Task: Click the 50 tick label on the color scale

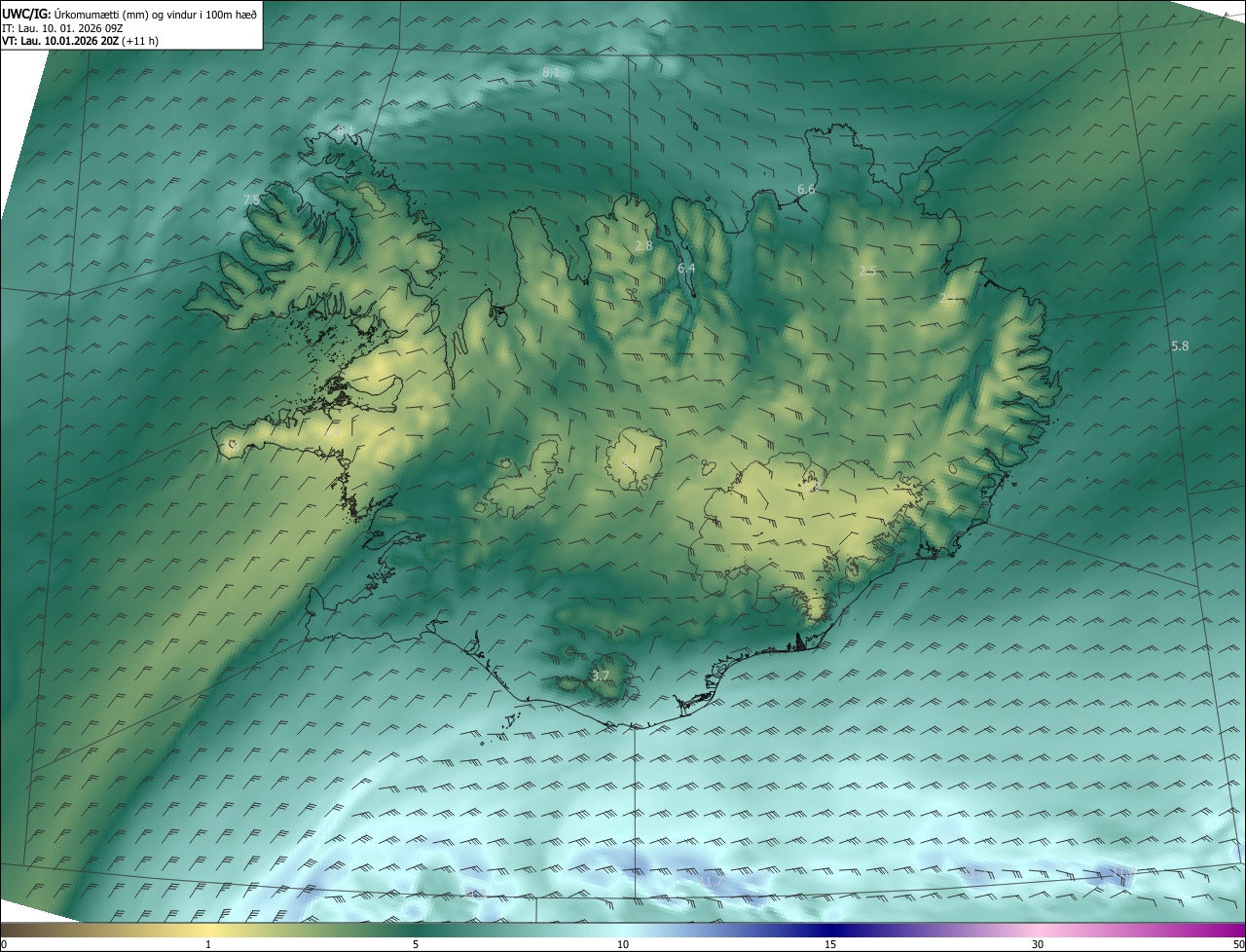Action: [1238, 944]
